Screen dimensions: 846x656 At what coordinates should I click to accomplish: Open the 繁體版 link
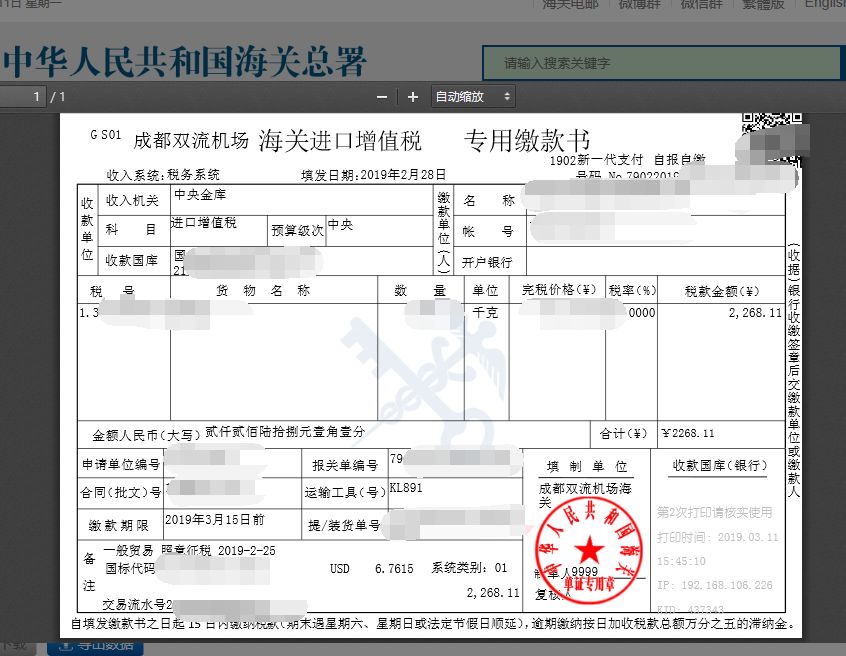[x=763, y=5]
